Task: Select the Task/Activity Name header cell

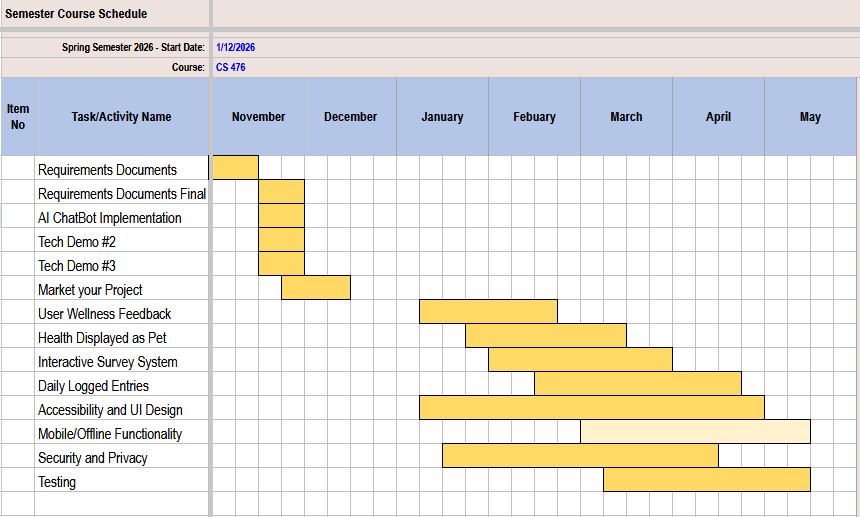Action: pyautogui.click(x=121, y=117)
